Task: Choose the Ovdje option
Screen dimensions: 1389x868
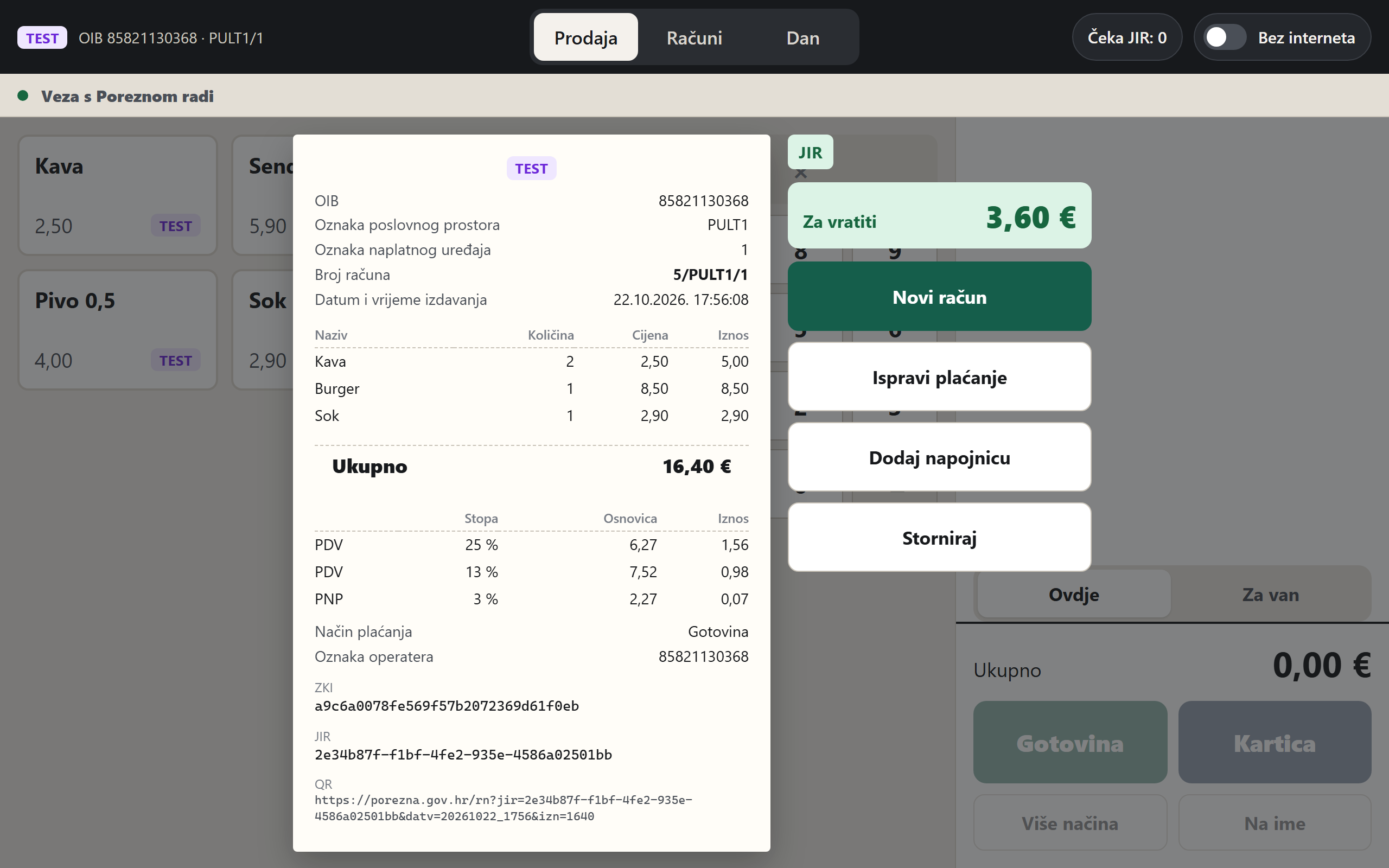Action: pos(1073,594)
